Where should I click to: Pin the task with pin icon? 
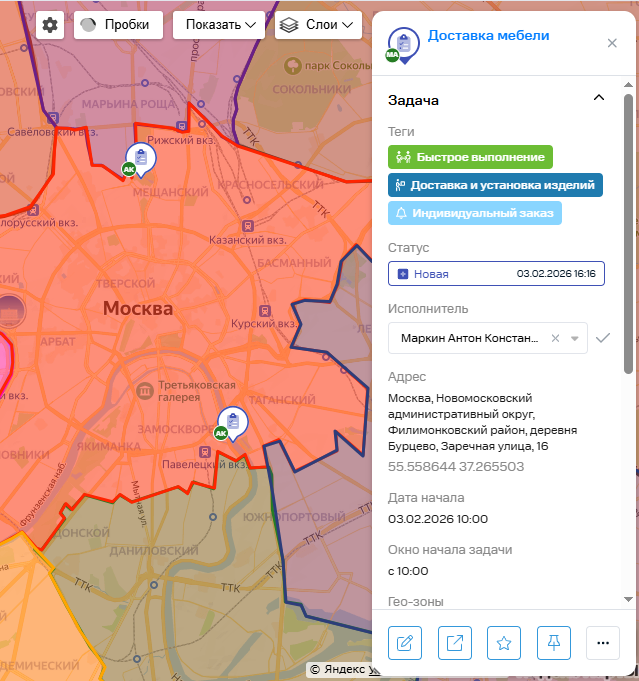coord(553,643)
